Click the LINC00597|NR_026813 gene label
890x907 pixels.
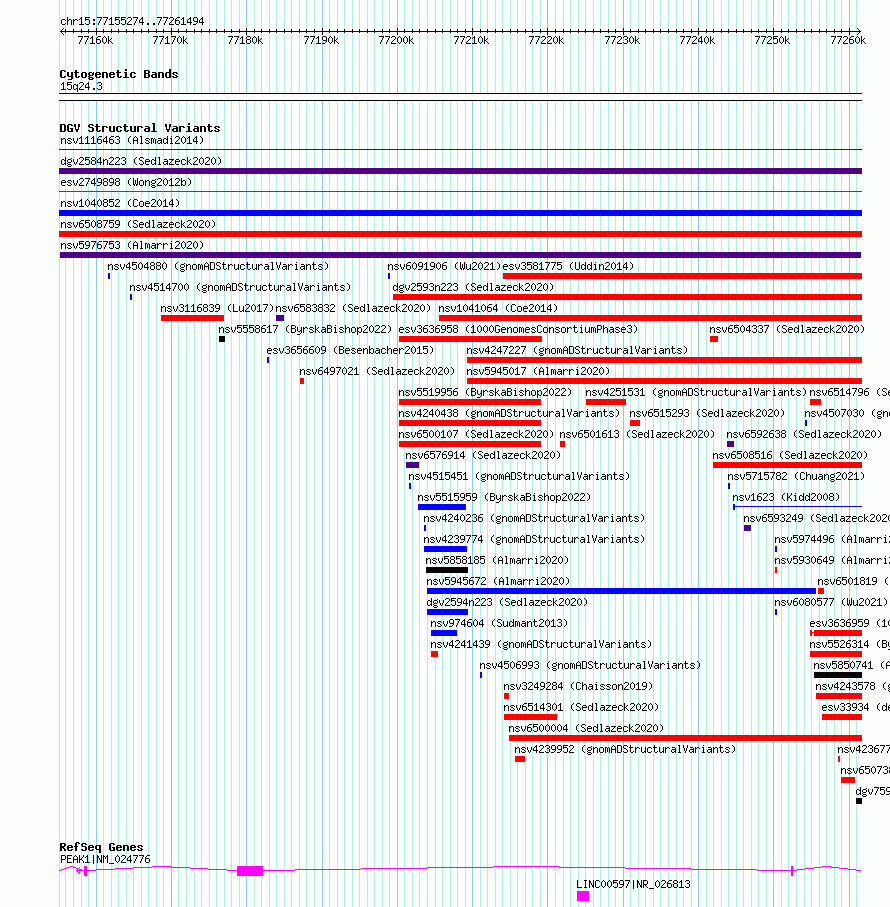(633, 884)
